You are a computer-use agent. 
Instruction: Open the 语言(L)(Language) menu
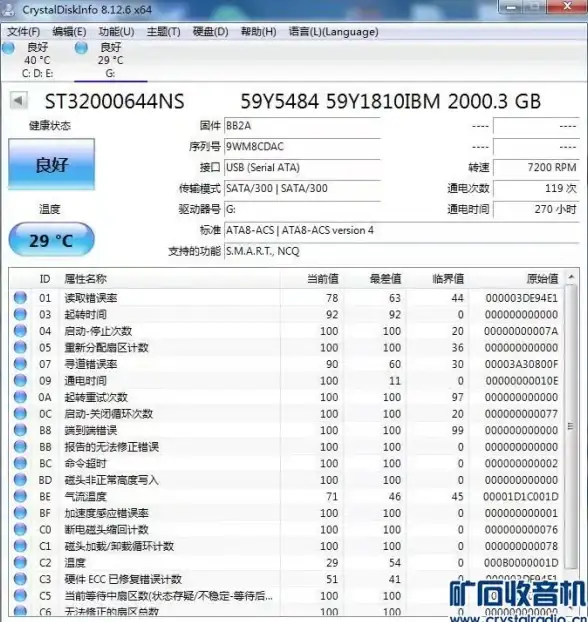pyautogui.click(x=333, y=32)
